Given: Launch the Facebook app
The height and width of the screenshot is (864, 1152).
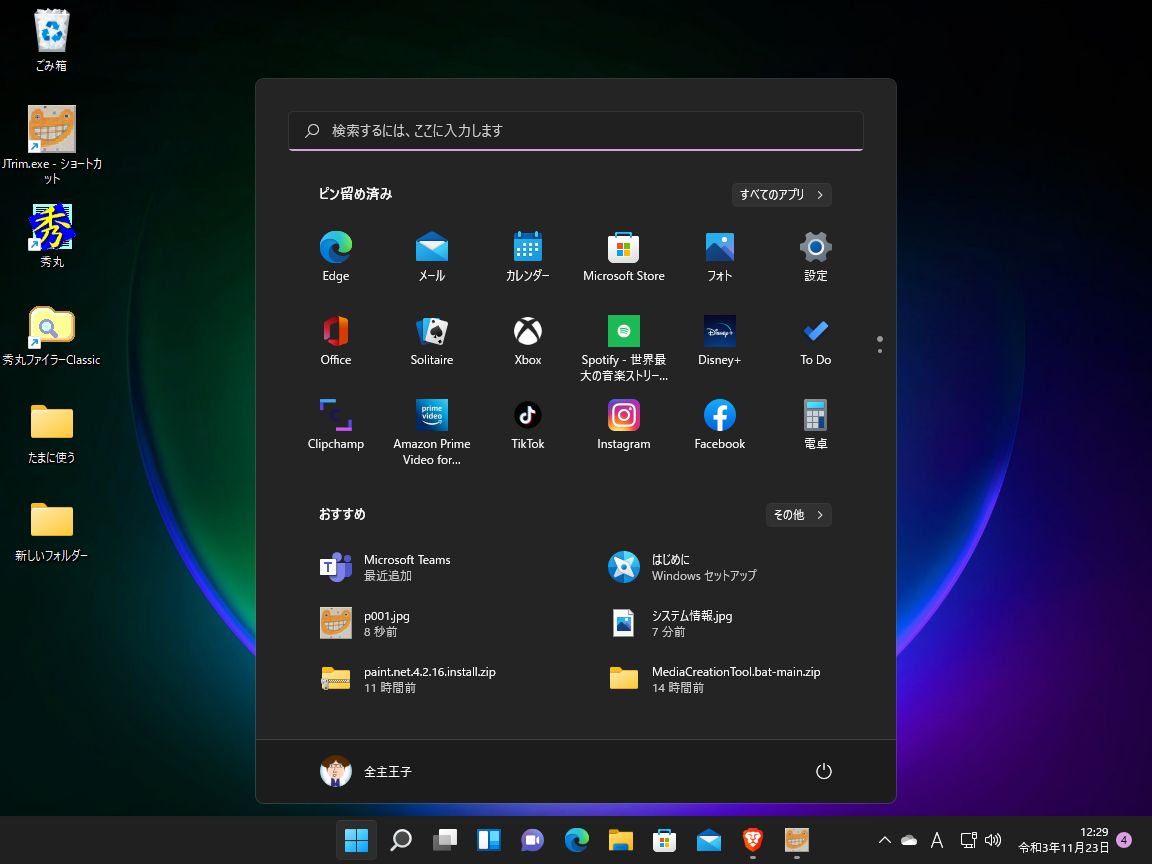Looking at the screenshot, I should click(x=719, y=425).
